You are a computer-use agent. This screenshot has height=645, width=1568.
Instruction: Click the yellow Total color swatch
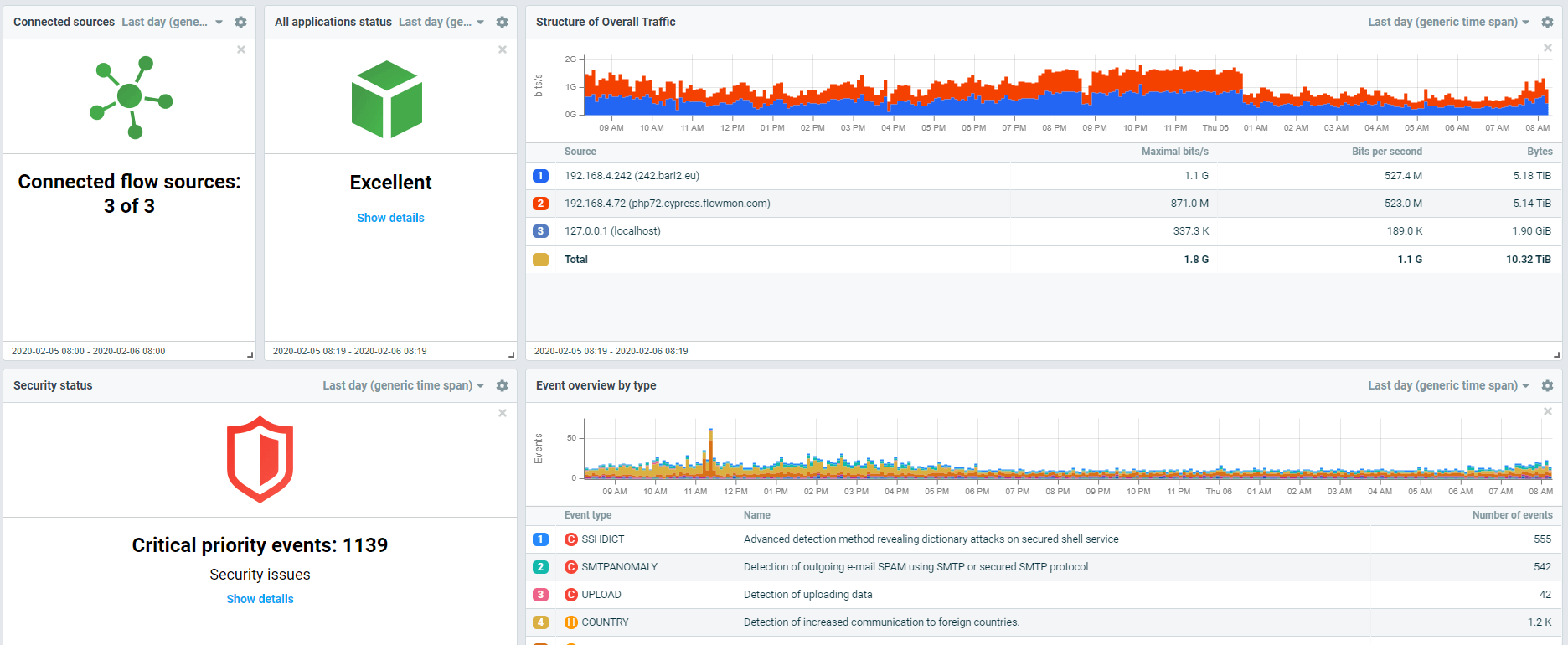pos(540,260)
